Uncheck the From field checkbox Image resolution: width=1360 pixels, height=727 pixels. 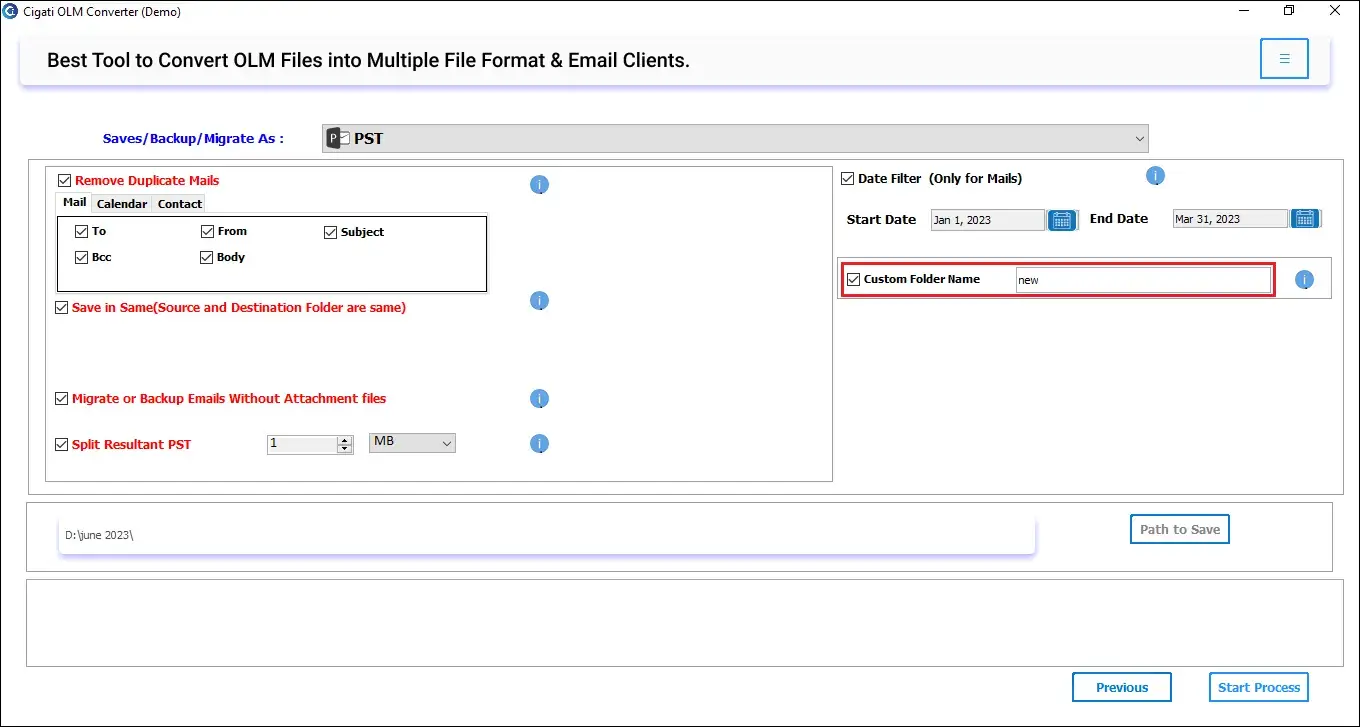[208, 231]
